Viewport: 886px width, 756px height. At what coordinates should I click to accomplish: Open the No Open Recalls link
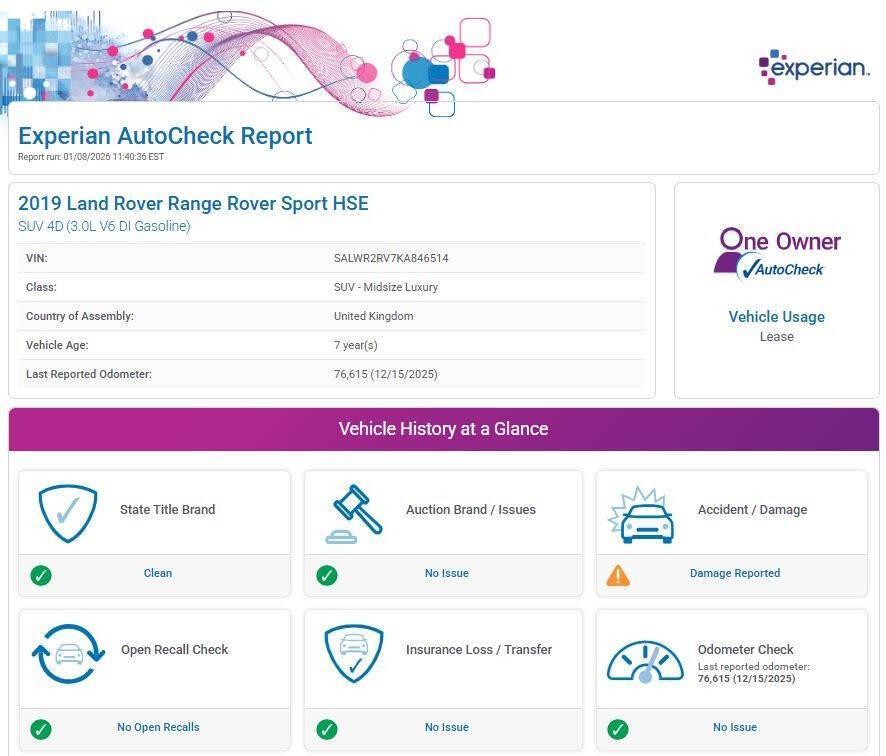[x=158, y=728]
